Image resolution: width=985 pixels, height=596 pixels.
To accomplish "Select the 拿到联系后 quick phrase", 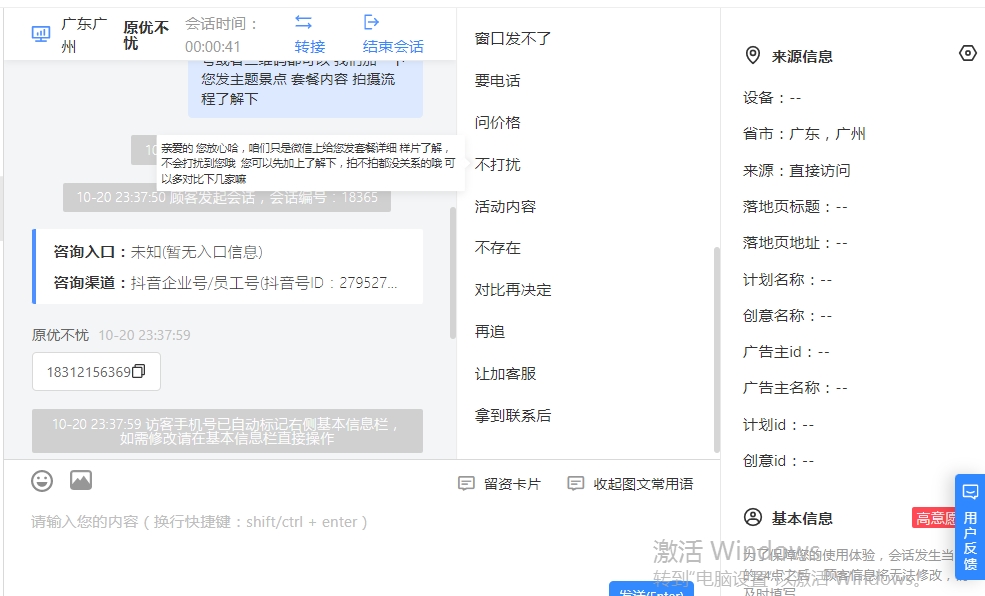I will pyautogui.click(x=513, y=416).
